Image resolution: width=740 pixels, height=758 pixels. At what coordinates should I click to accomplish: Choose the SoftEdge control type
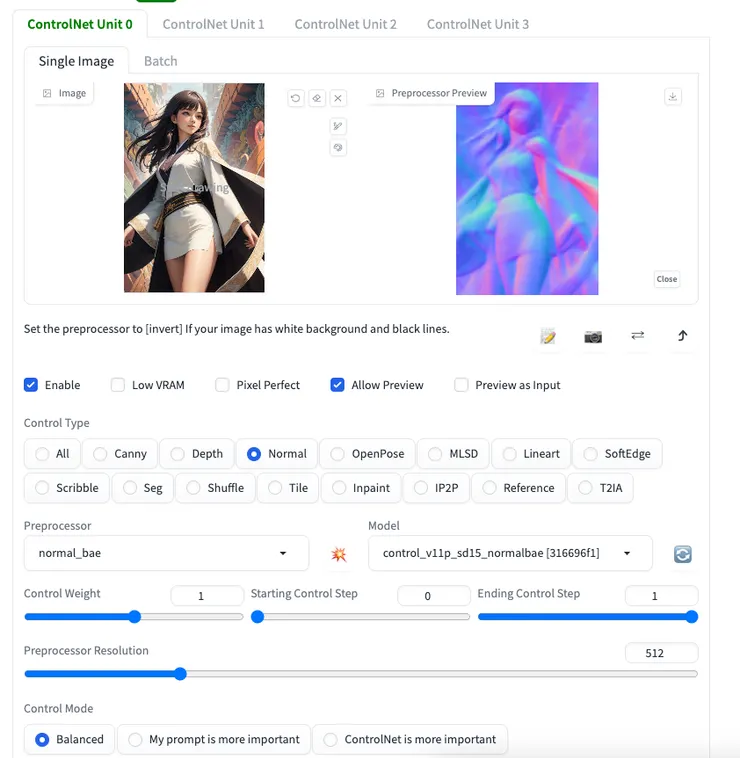coord(617,453)
